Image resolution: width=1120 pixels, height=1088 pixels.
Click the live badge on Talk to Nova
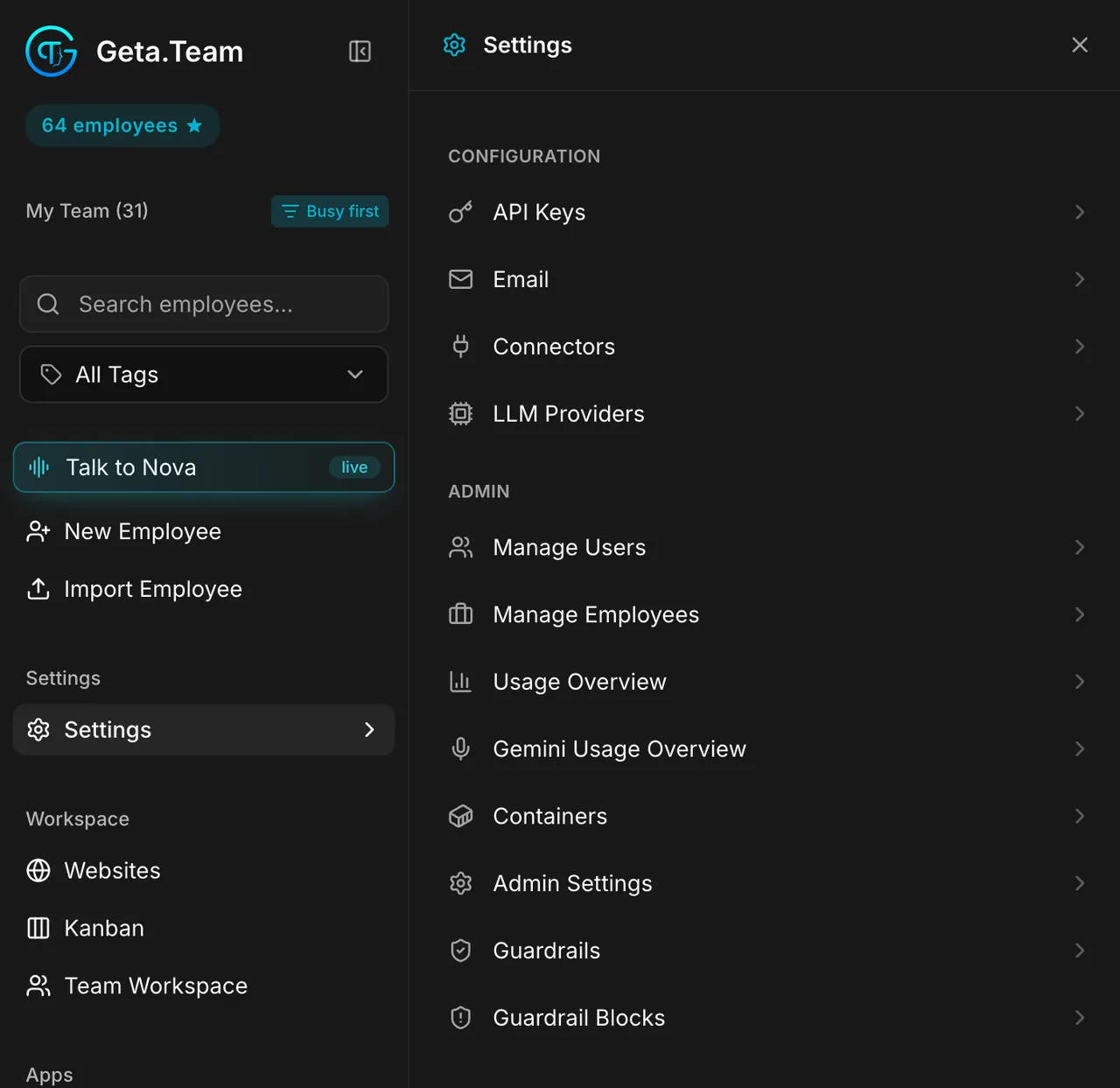tap(354, 467)
